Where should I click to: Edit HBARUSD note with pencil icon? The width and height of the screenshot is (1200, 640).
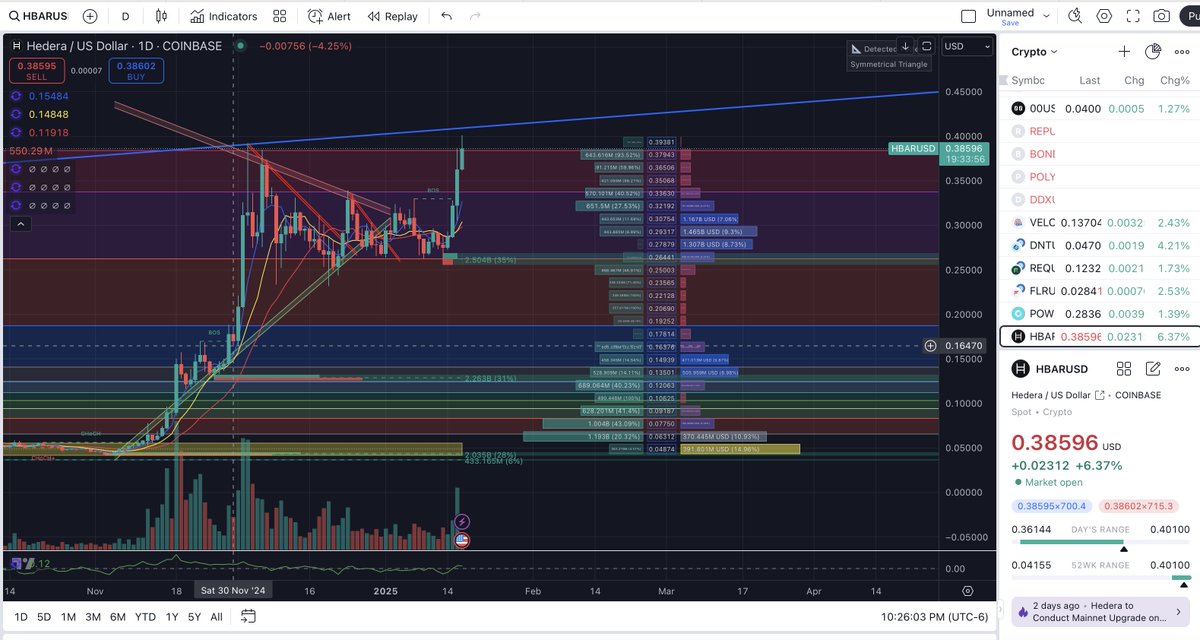click(1153, 369)
